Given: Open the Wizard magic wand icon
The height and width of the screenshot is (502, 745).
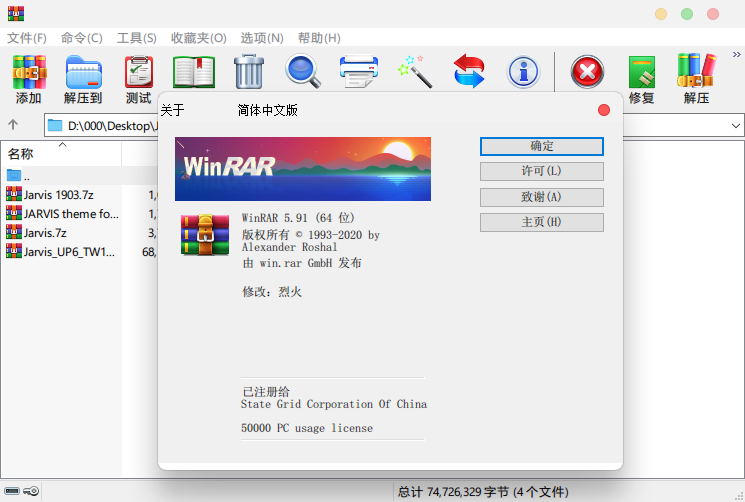Looking at the screenshot, I should (414, 72).
